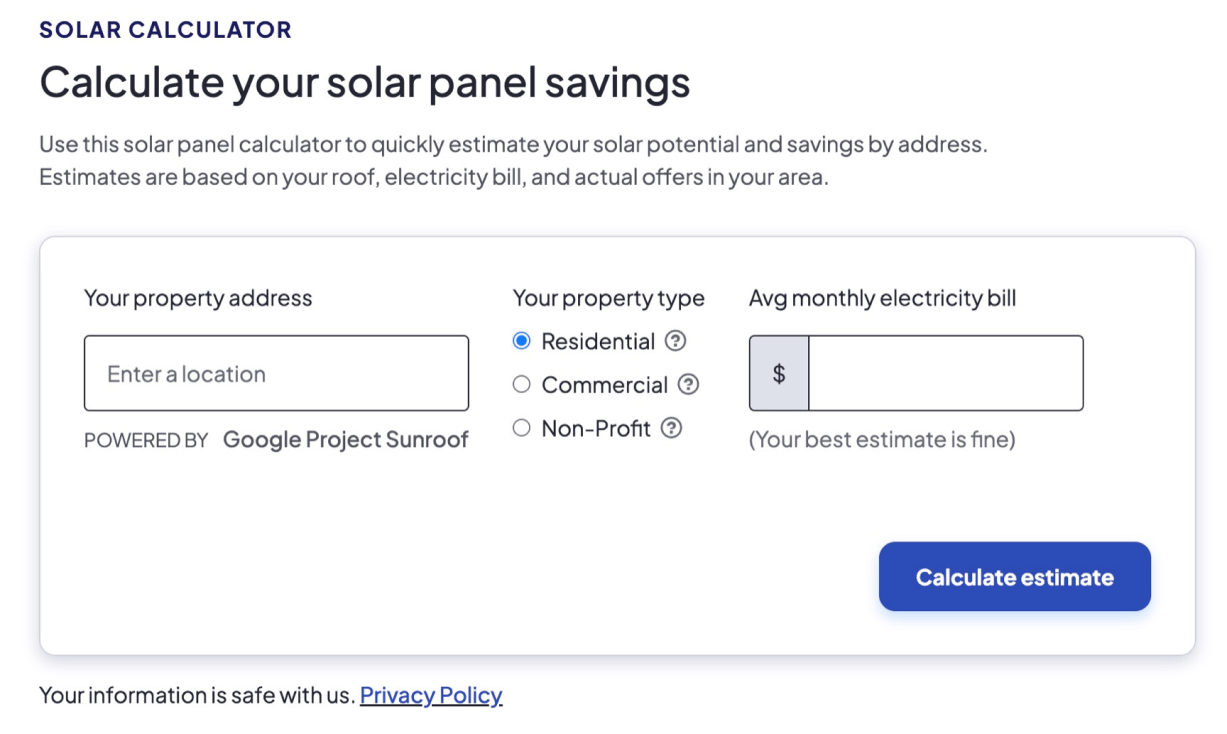
Task: Click the help icon beside Residential
Action: [676, 341]
